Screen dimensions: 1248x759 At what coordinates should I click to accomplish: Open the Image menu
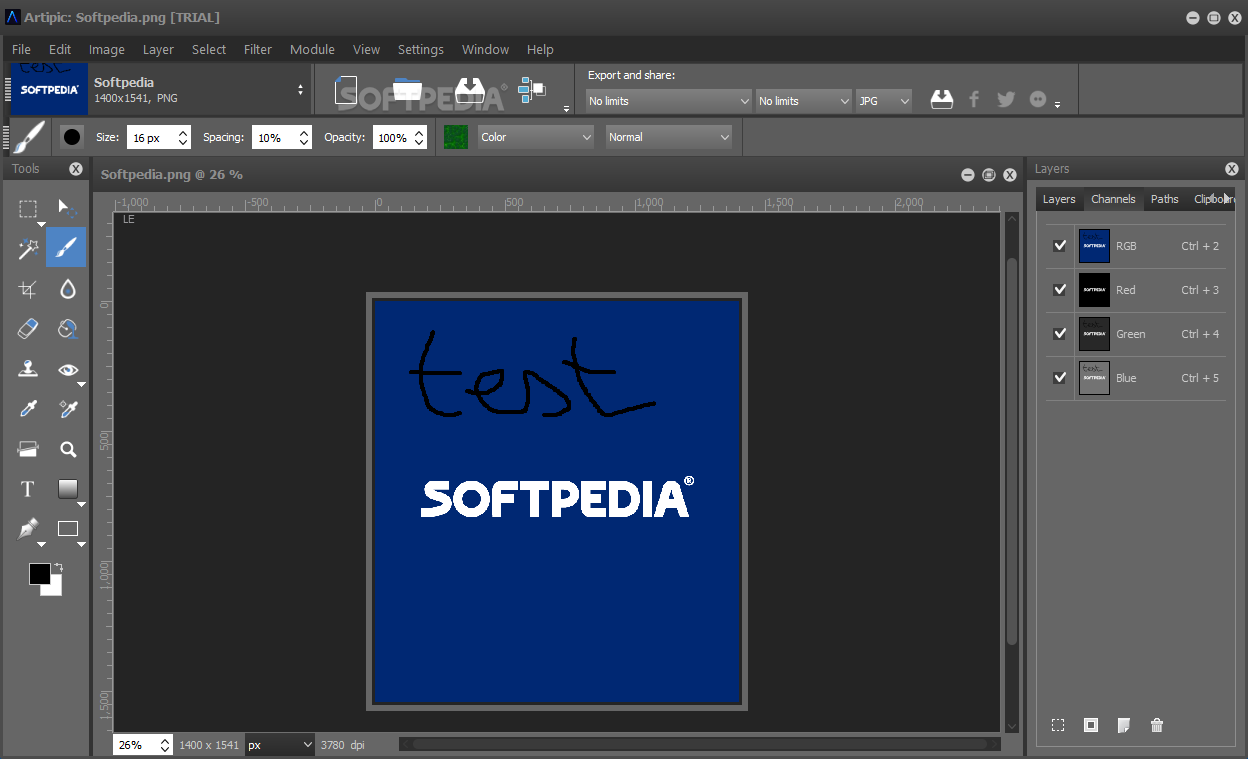point(107,49)
